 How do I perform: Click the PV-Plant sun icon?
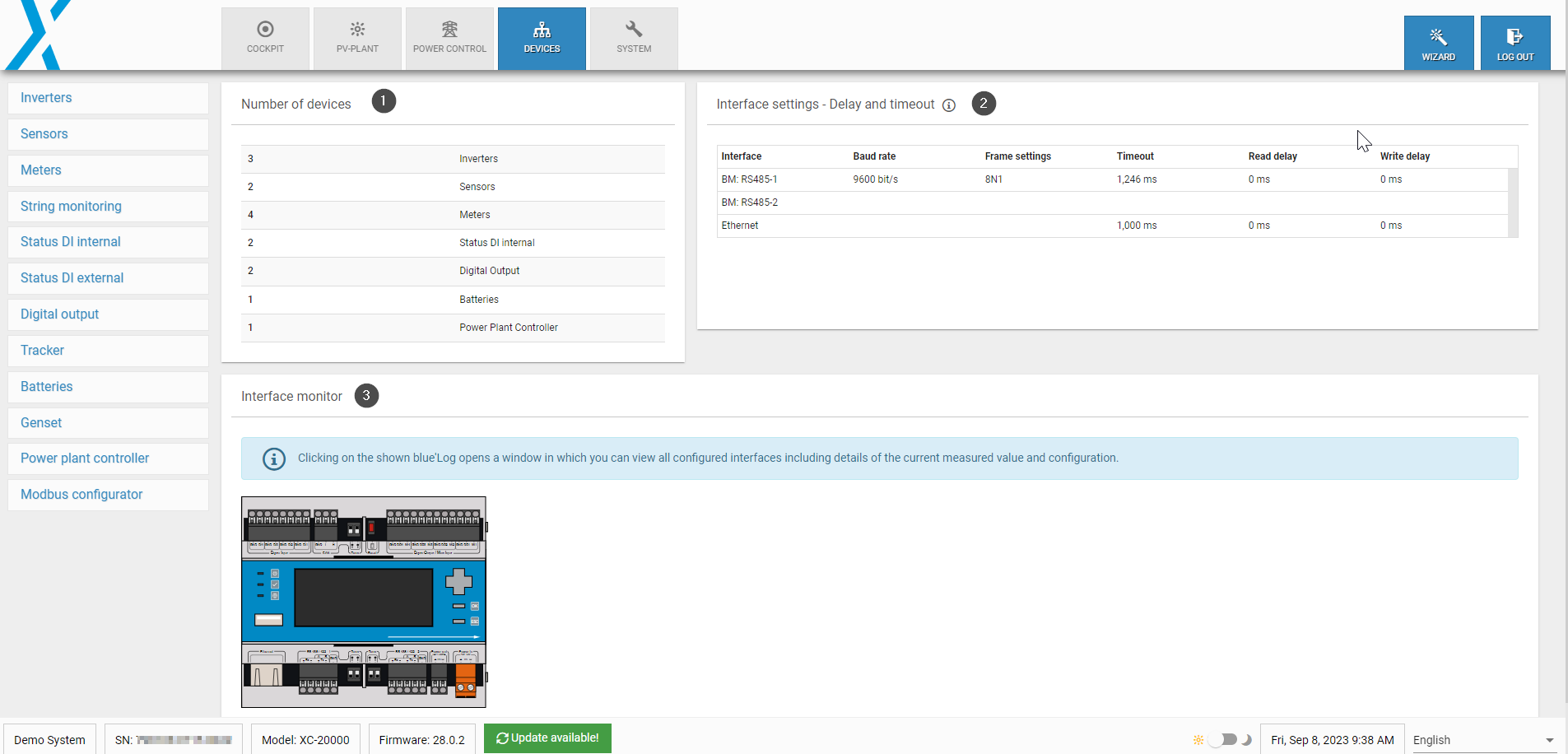[x=357, y=30]
